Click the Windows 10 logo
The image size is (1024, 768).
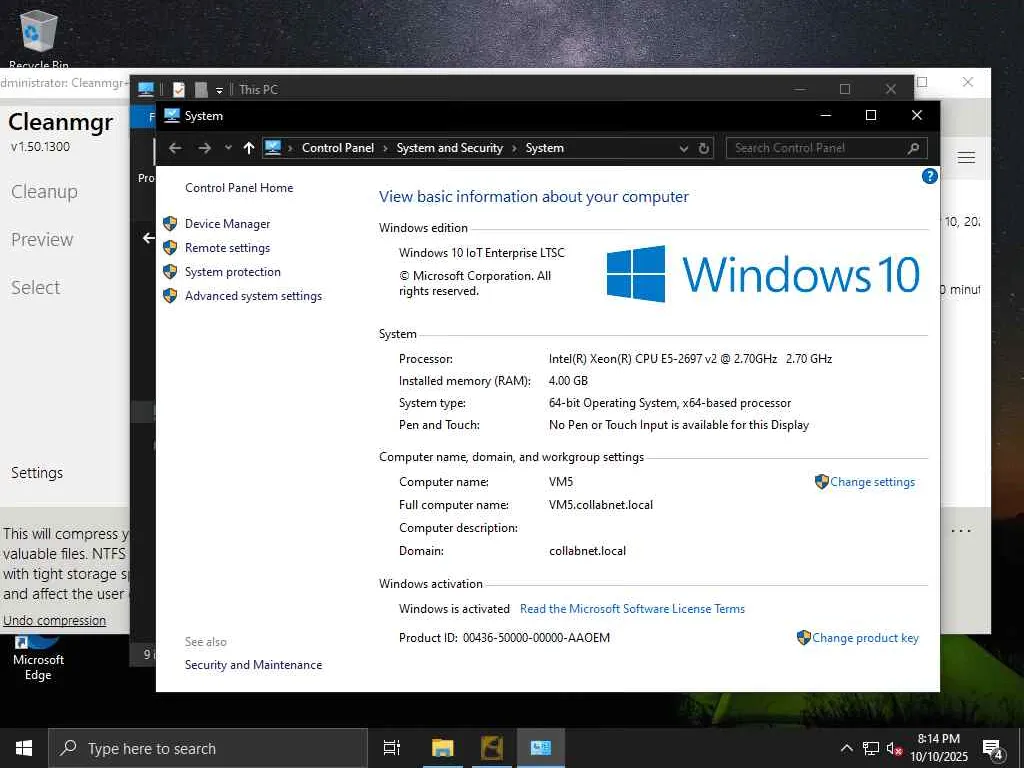point(763,274)
